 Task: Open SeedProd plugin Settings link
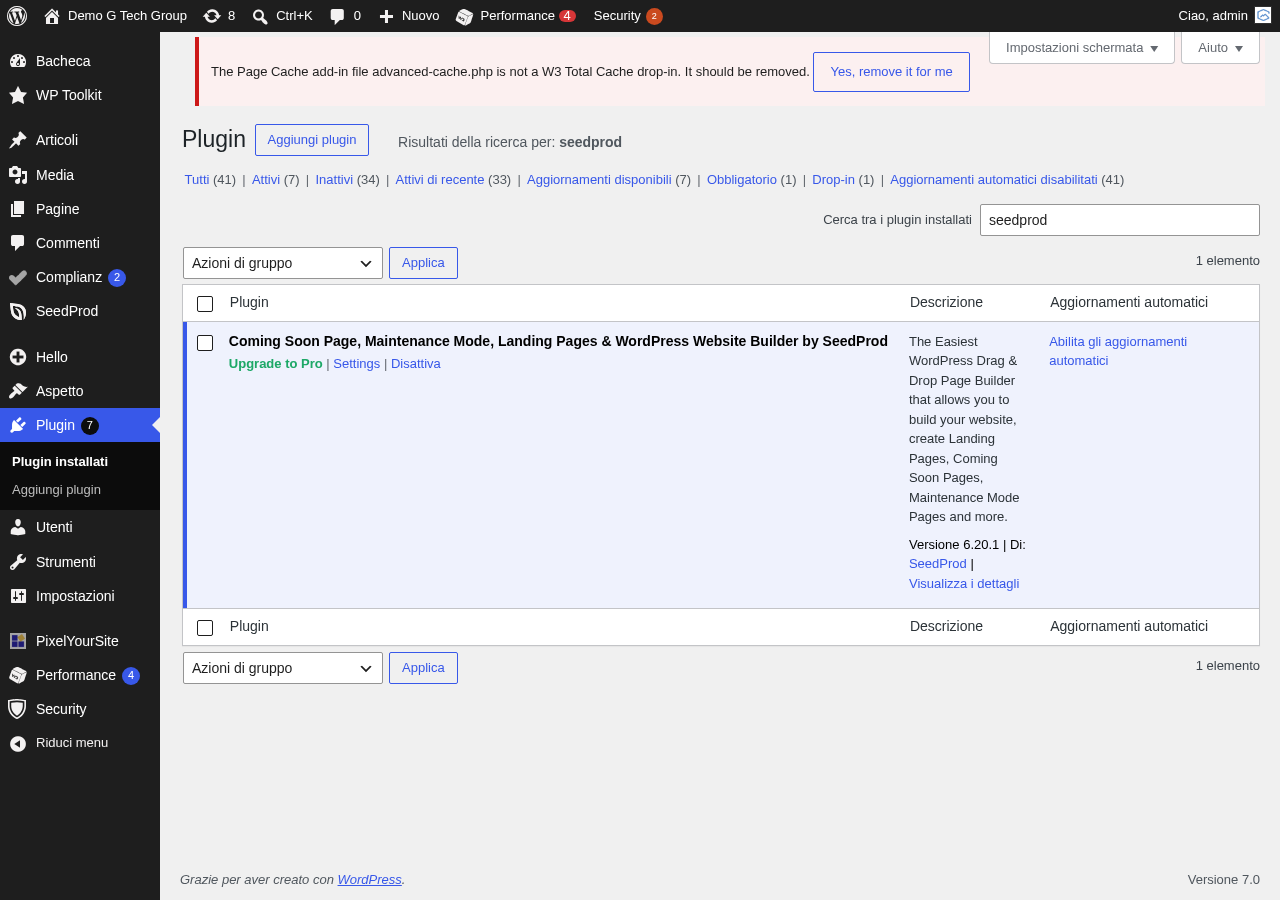click(357, 364)
